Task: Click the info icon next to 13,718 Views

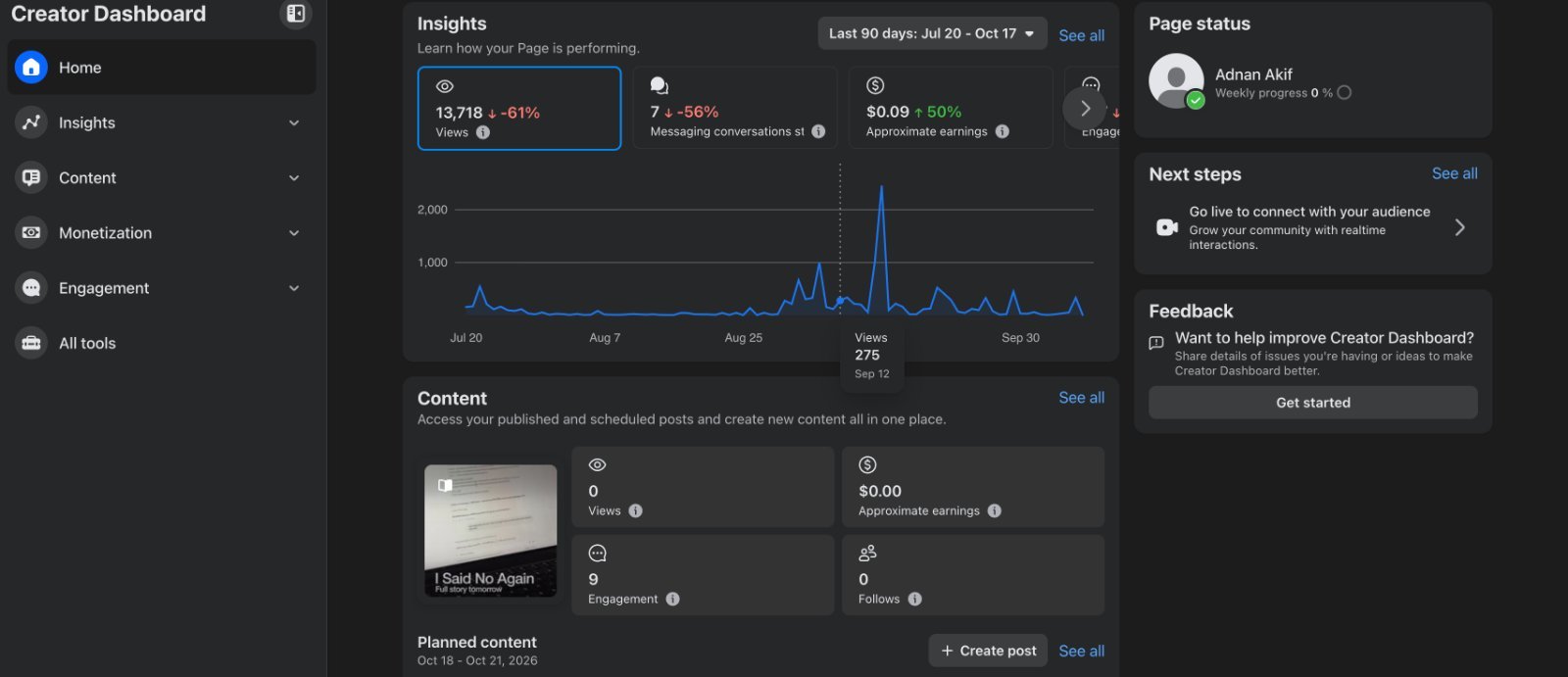Action: [x=483, y=132]
